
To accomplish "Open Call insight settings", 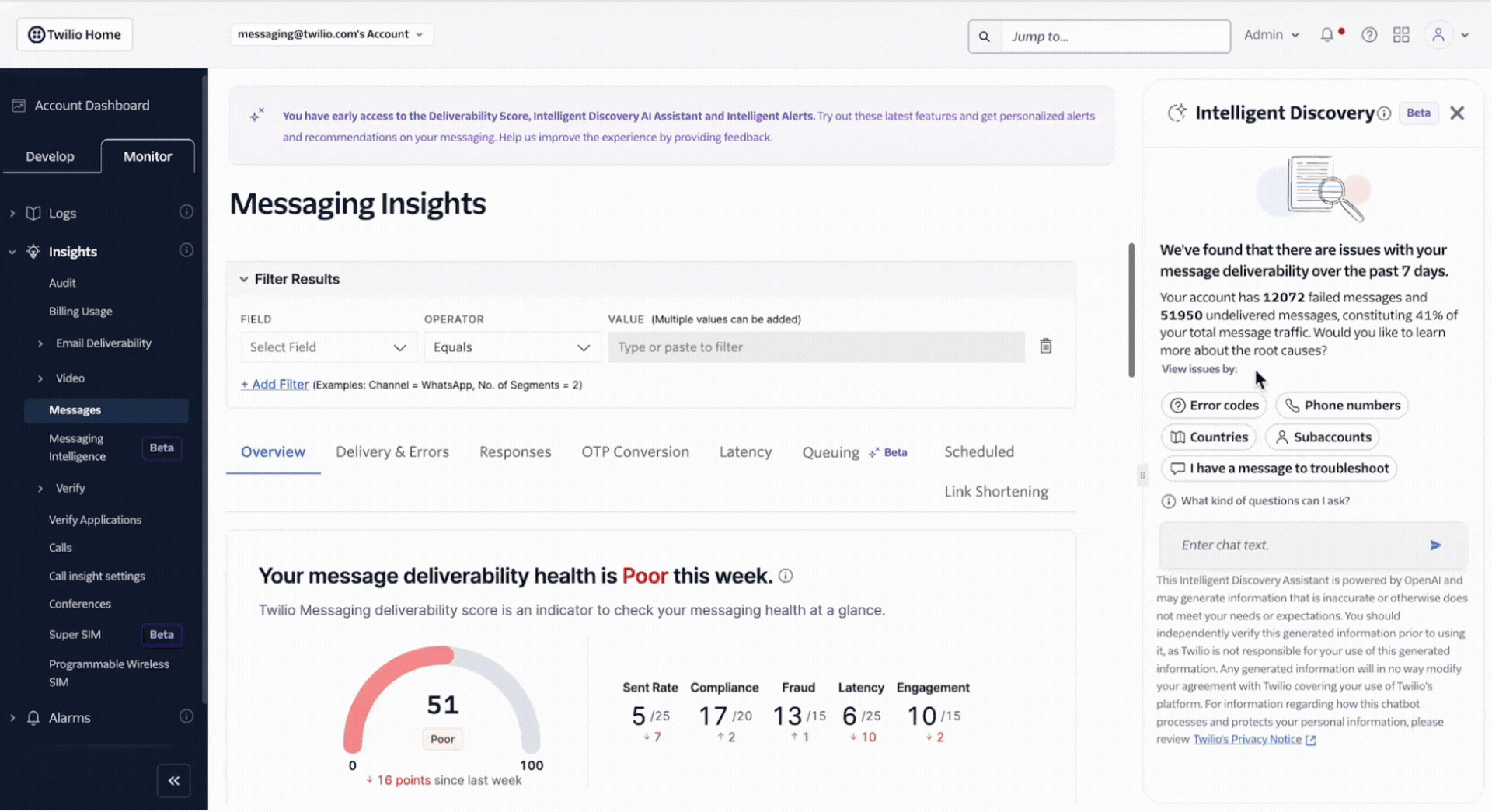I will (x=97, y=577).
